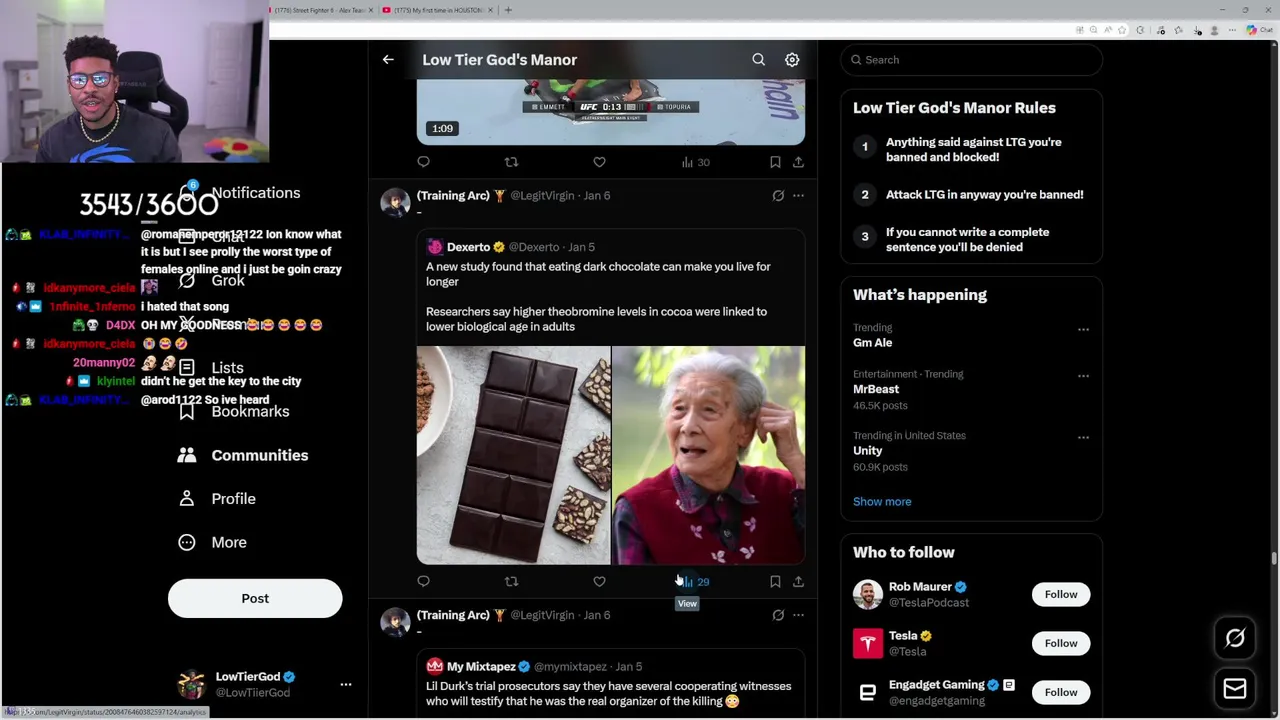
Task: Follow Tesla
Action: tap(1061, 643)
